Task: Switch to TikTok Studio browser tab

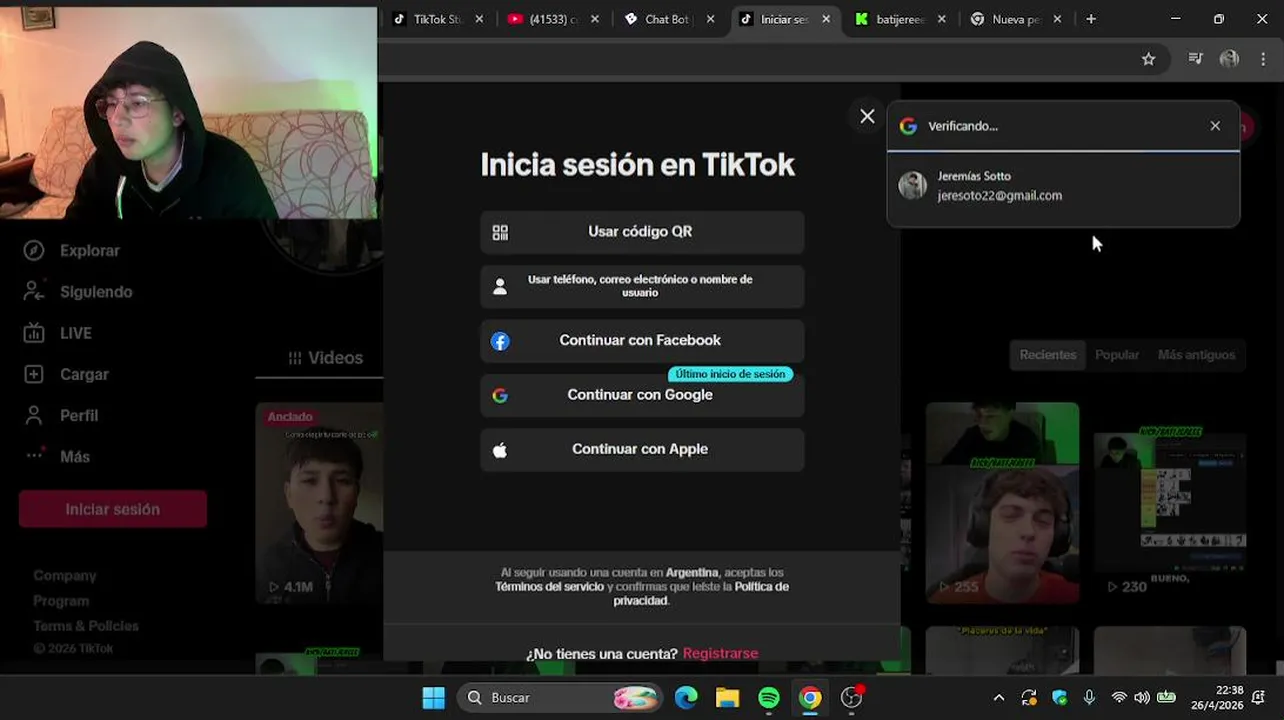Action: coord(438,19)
